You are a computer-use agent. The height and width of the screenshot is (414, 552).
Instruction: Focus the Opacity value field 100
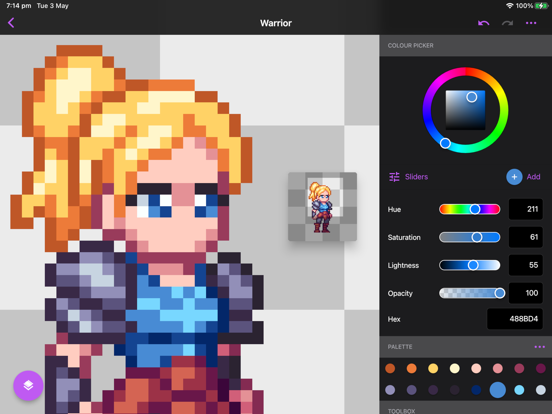click(x=526, y=293)
